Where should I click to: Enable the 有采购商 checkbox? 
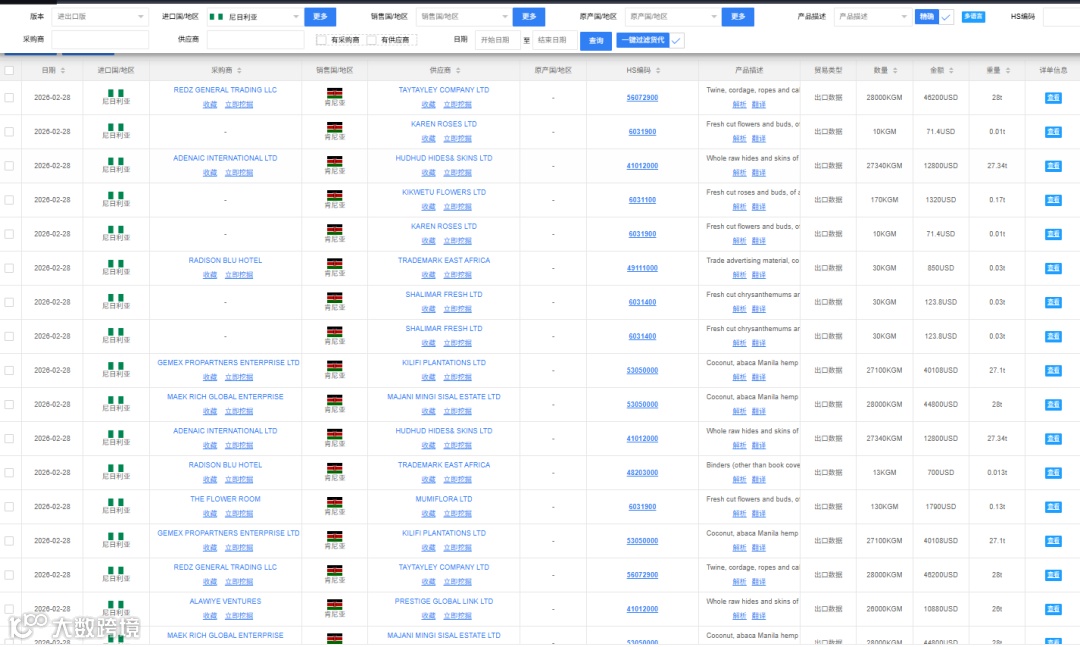click(x=321, y=40)
